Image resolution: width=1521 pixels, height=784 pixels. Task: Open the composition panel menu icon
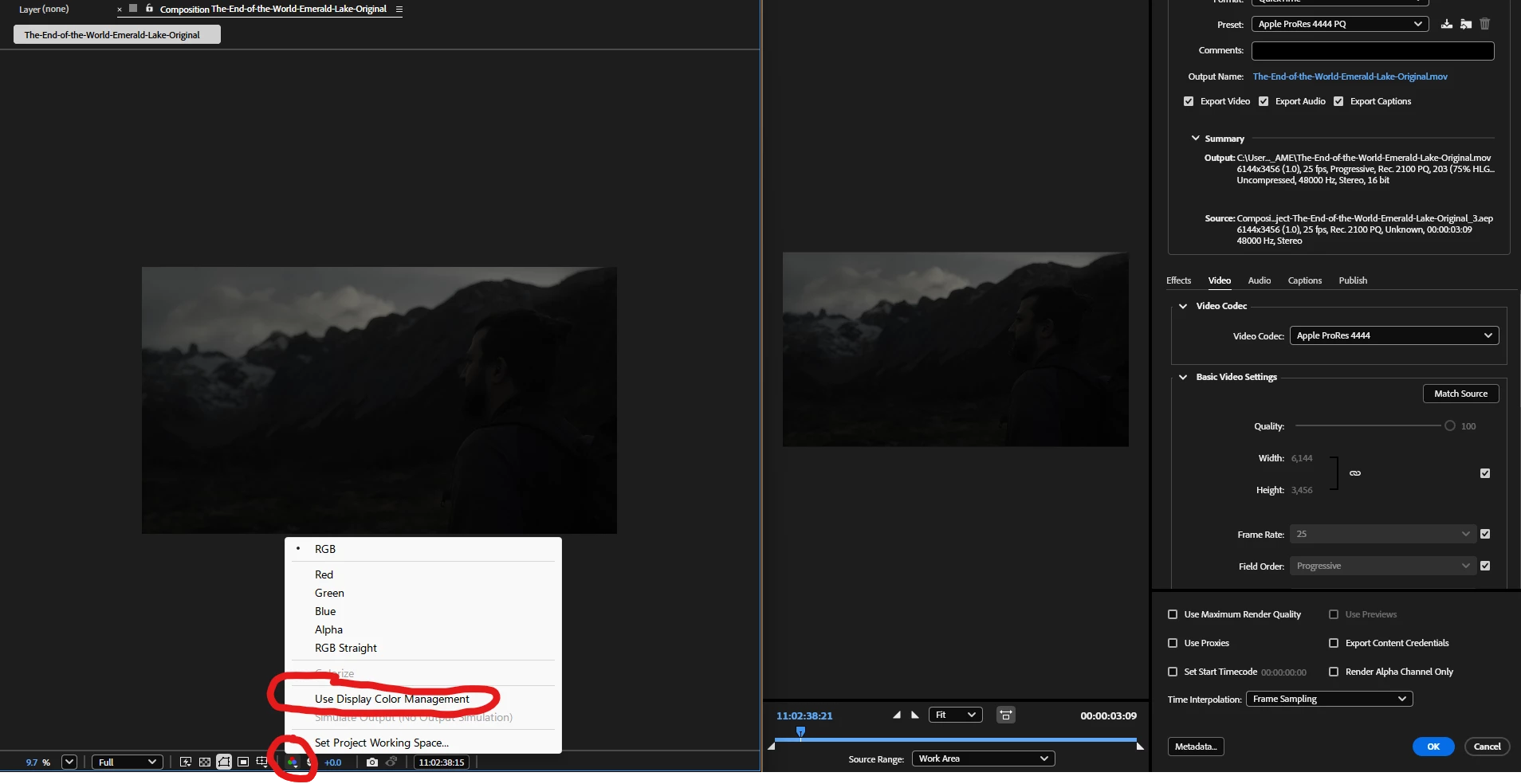click(399, 10)
